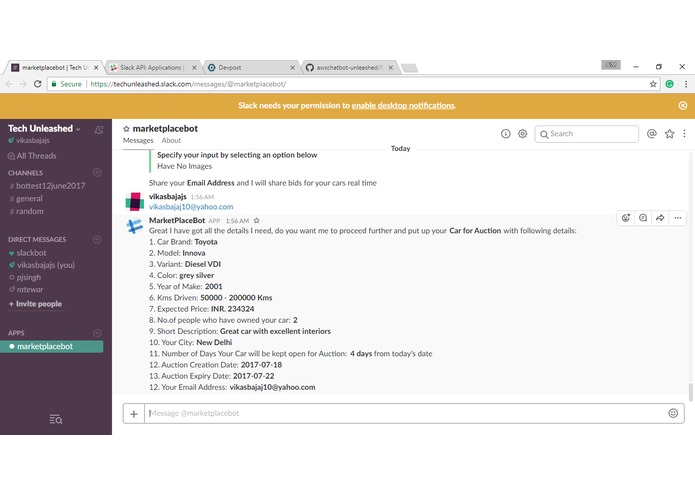
Task: Open the notification bell preferences
Action: click(x=99, y=129)
